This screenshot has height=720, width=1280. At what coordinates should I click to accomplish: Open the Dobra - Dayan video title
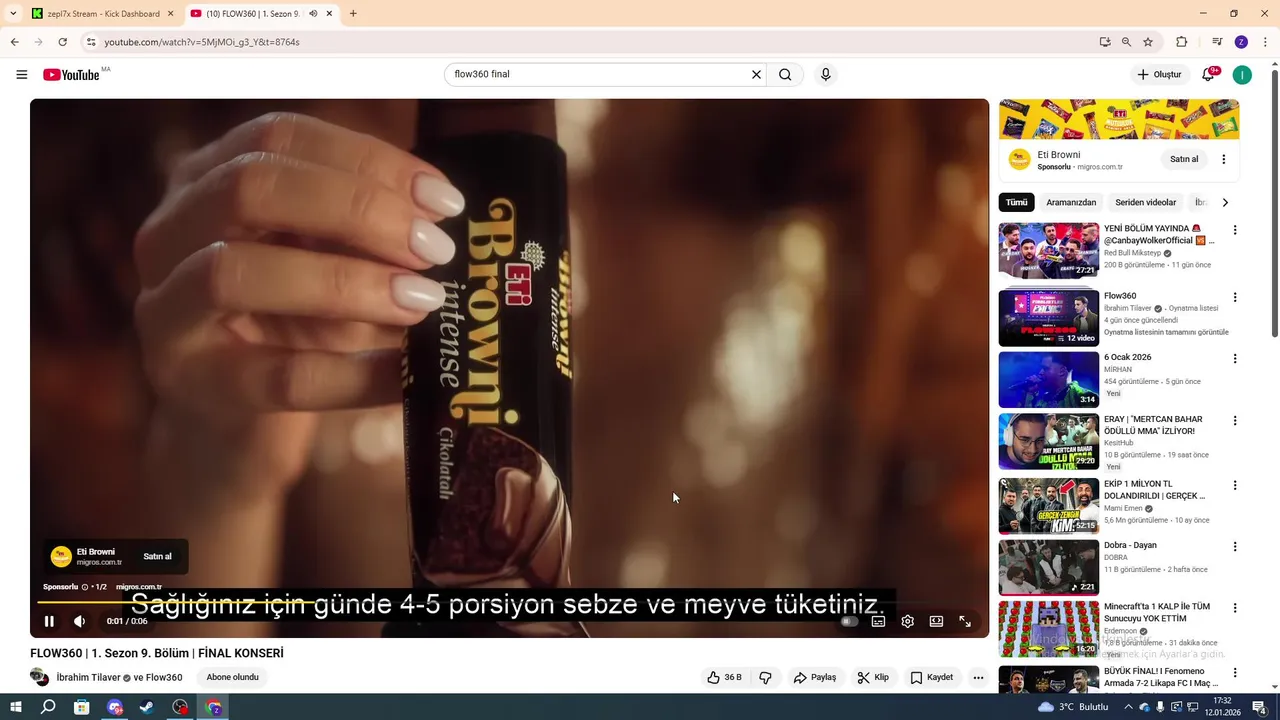(x=1130, y=545)
